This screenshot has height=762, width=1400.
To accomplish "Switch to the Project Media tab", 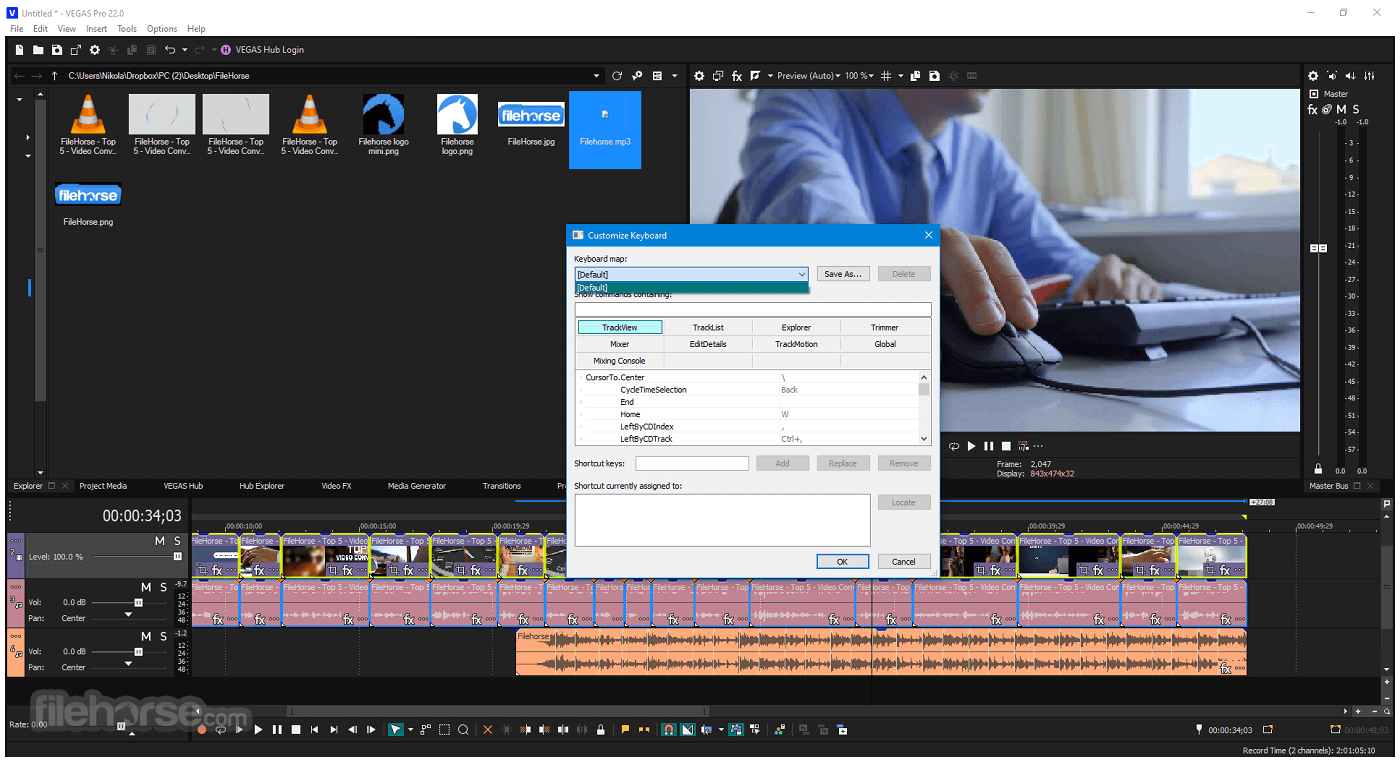I will 103,486.
